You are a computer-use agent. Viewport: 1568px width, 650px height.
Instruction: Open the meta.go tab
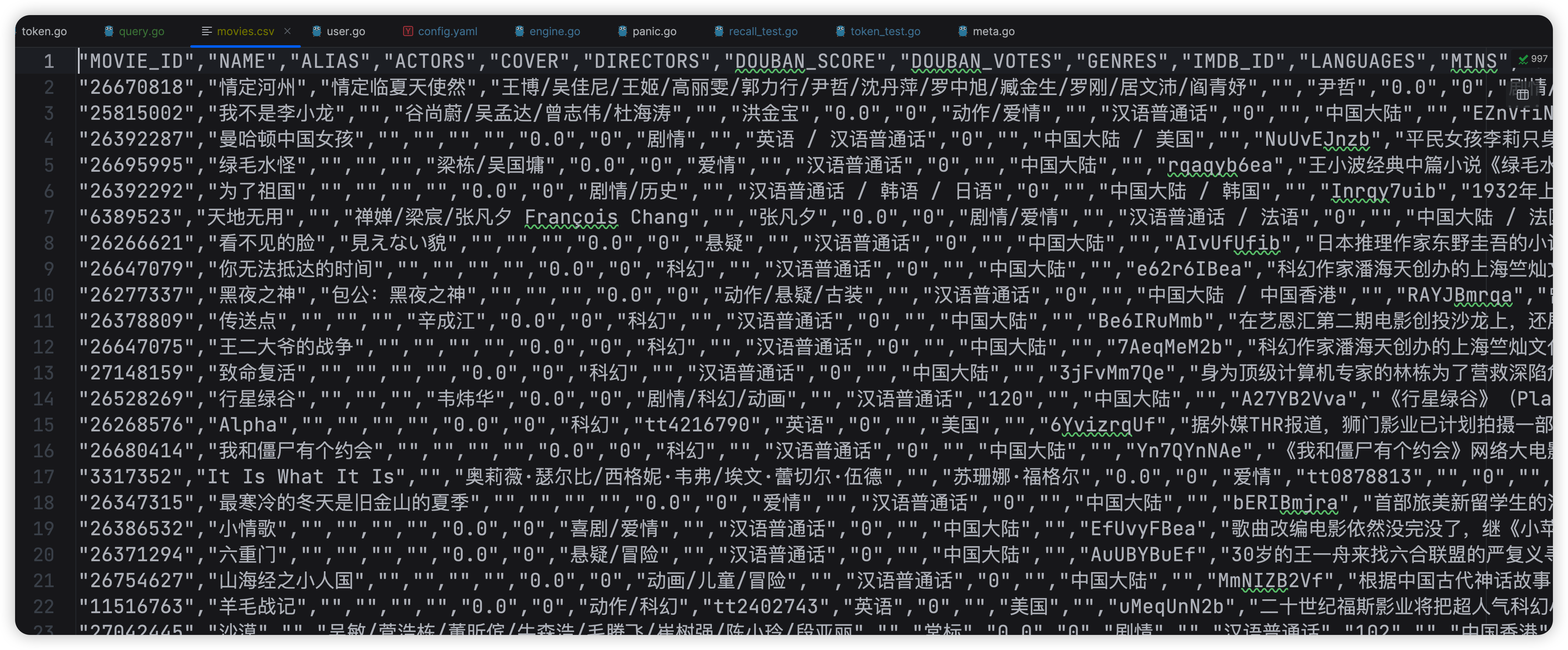coord(990,31)
